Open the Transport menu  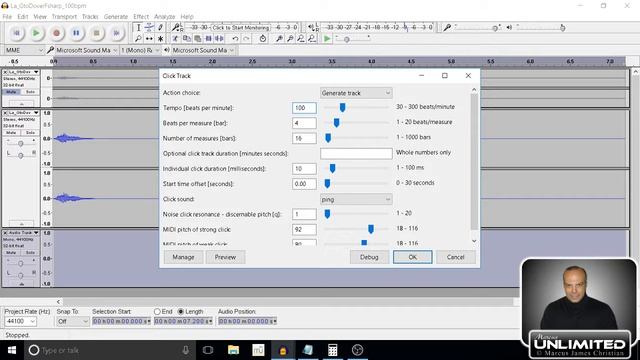pos(64,17)
